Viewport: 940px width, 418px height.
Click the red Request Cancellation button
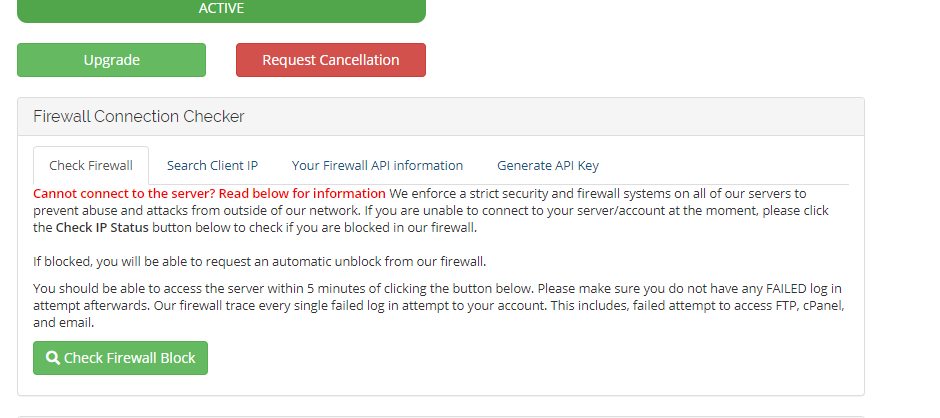[331, 60]
